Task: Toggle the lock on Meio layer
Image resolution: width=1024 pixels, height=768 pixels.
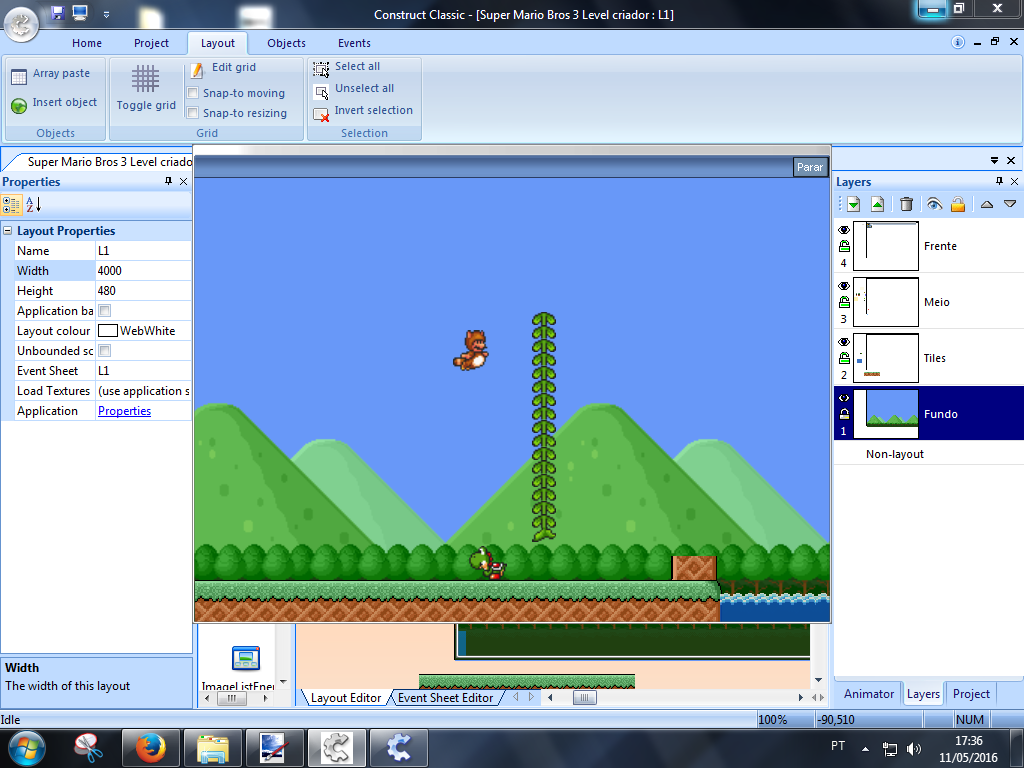Action: click(844, 302)
